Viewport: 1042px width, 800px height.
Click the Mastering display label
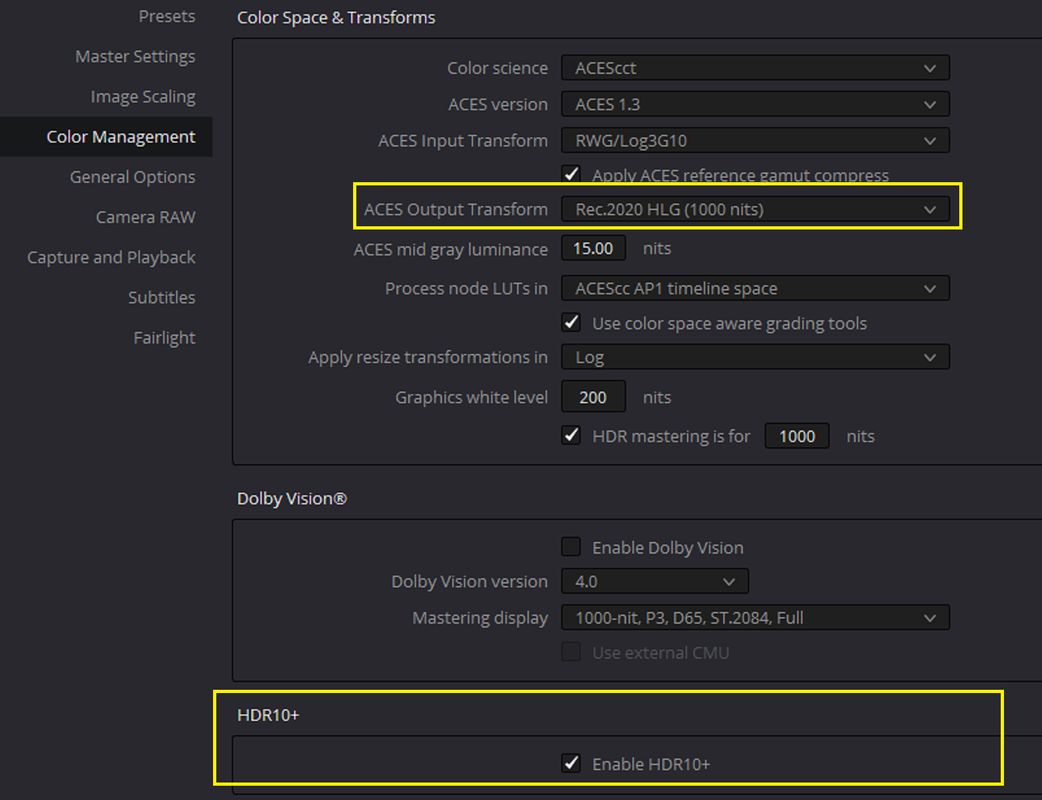[x=480, y=618]
